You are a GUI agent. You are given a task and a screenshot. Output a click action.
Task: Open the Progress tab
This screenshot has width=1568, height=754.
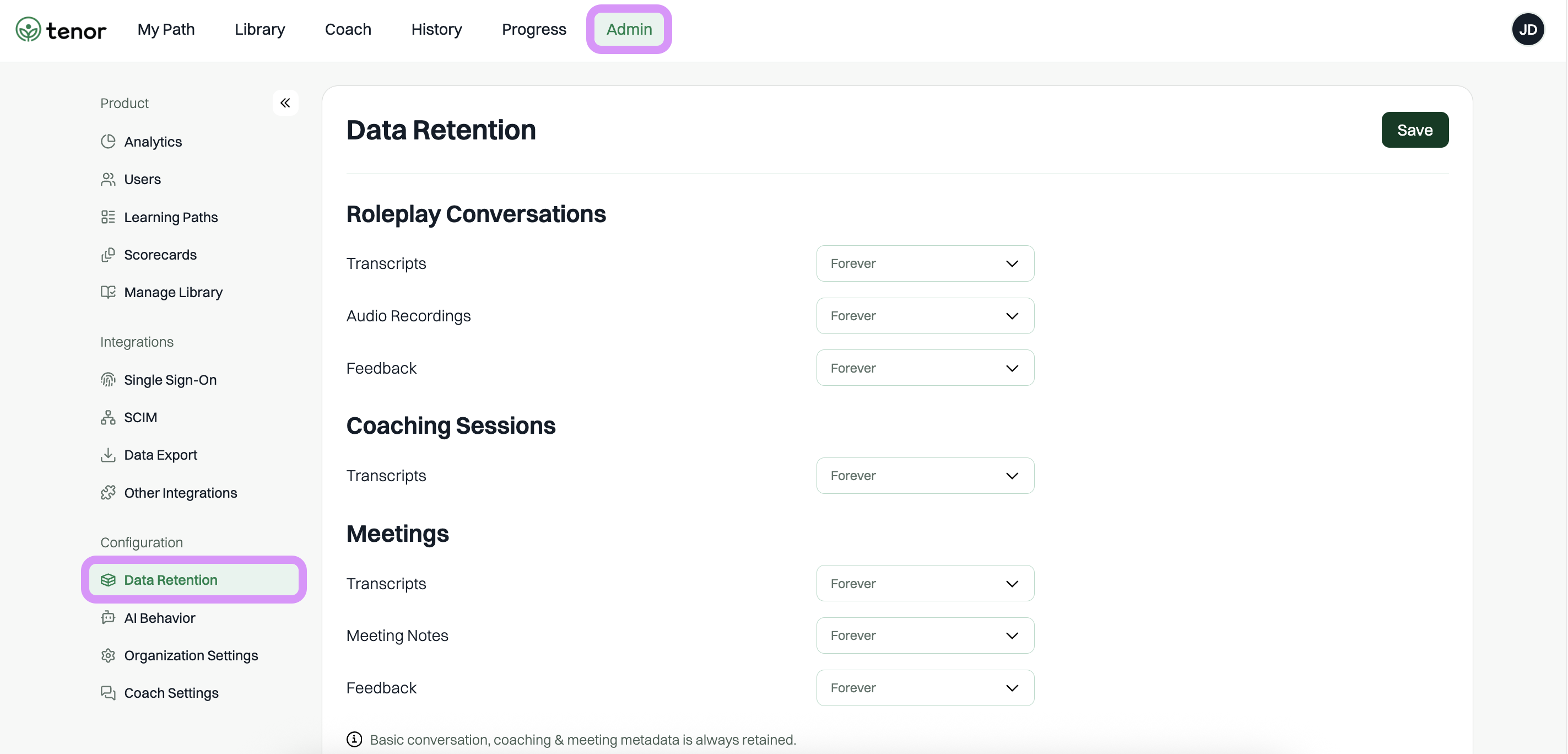[x=533, y=29]
